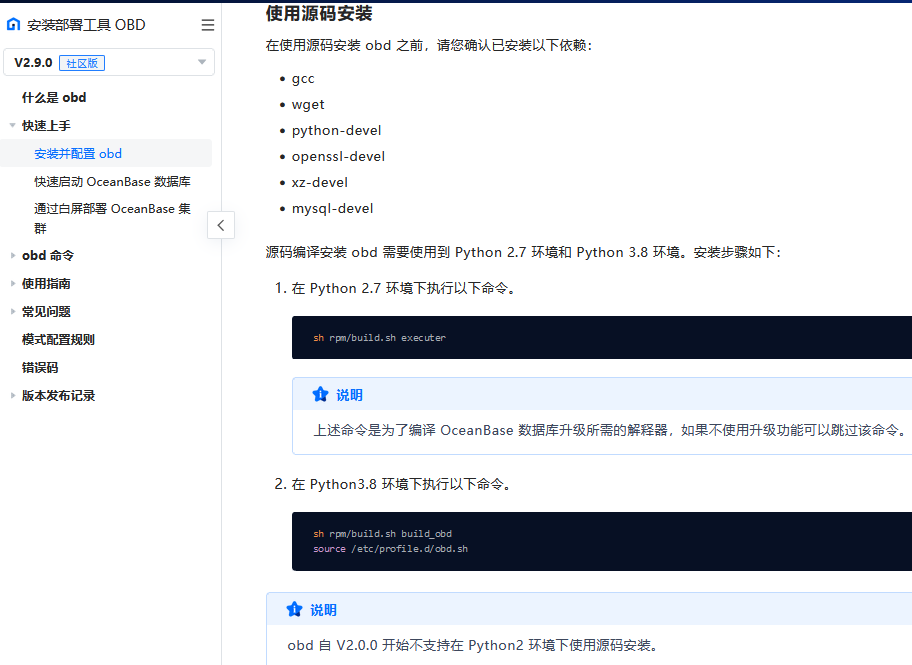Click the 使用源码安装 heading
This screenshot has width=912, height=665.
tap(319, 13)
